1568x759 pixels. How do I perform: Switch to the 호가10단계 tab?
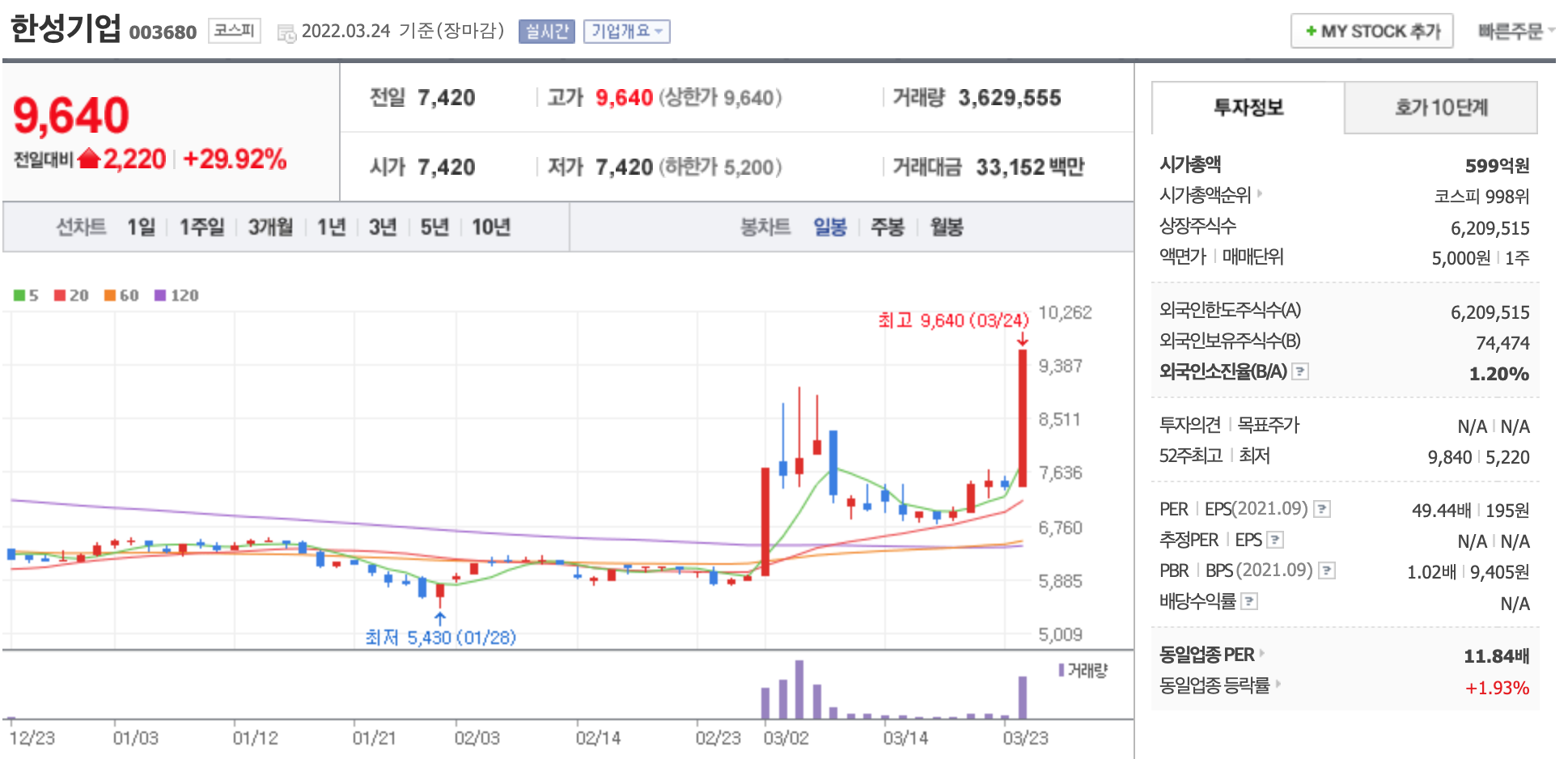(x=1441, y=108)
